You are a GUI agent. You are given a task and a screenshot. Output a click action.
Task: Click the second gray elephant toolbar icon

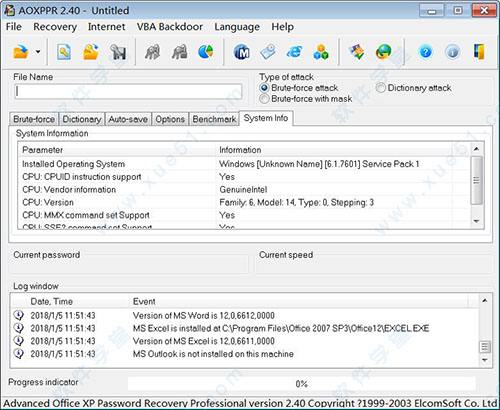[179, 52]
